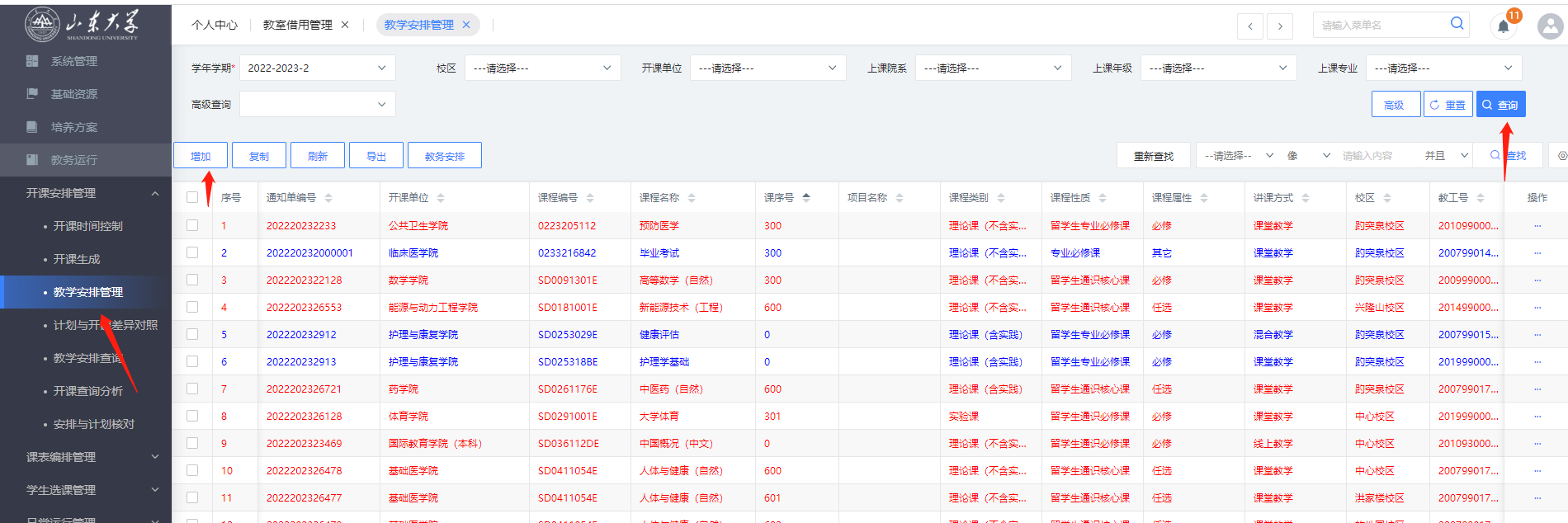This screenshot has height=523, width=1568.
Task: Click the 教务运行 sidebar icon
Action: tap(32, 160)
